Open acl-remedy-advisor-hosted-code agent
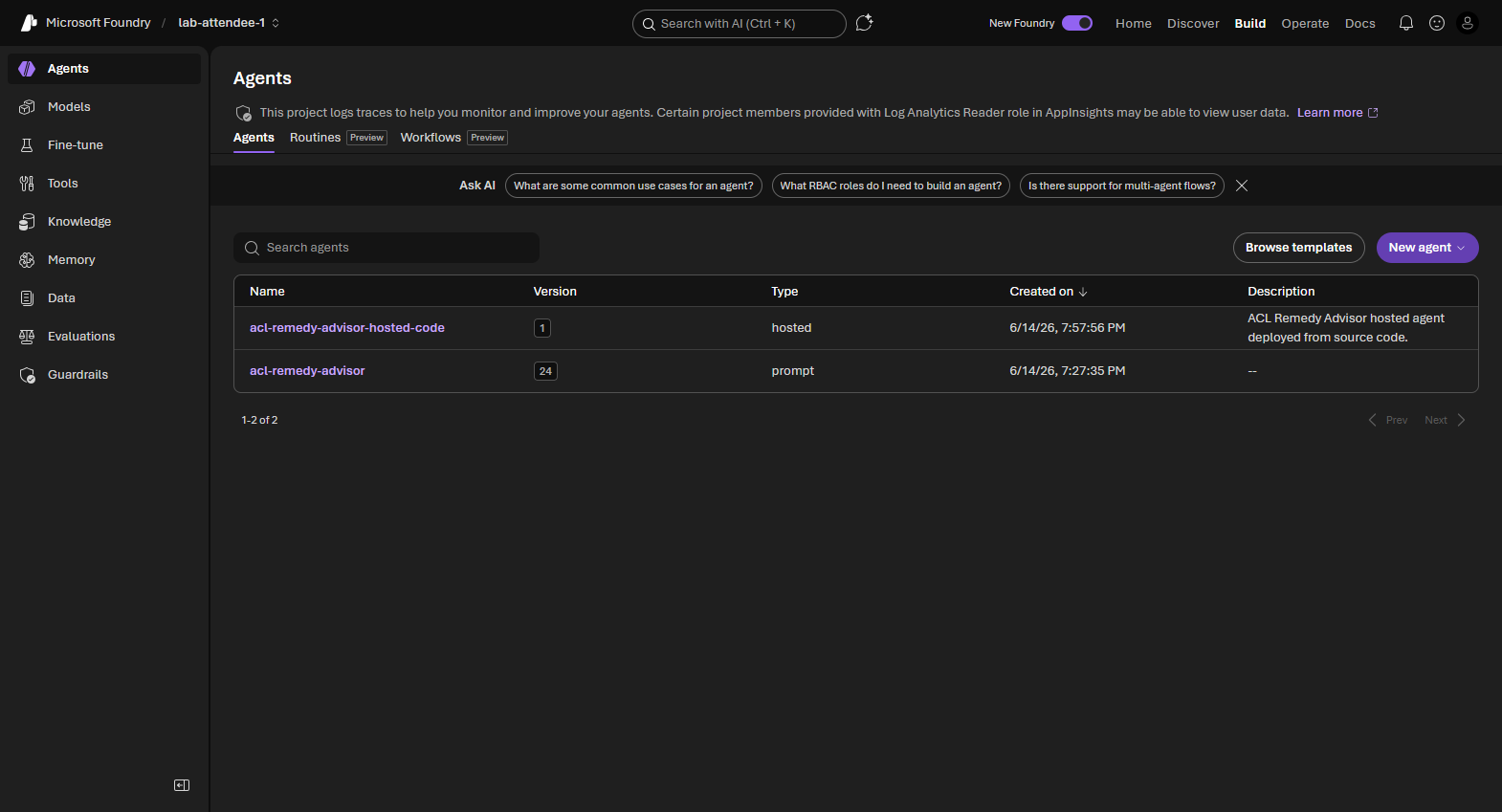This screenshot has width=1502, height=812. [347, 328]
